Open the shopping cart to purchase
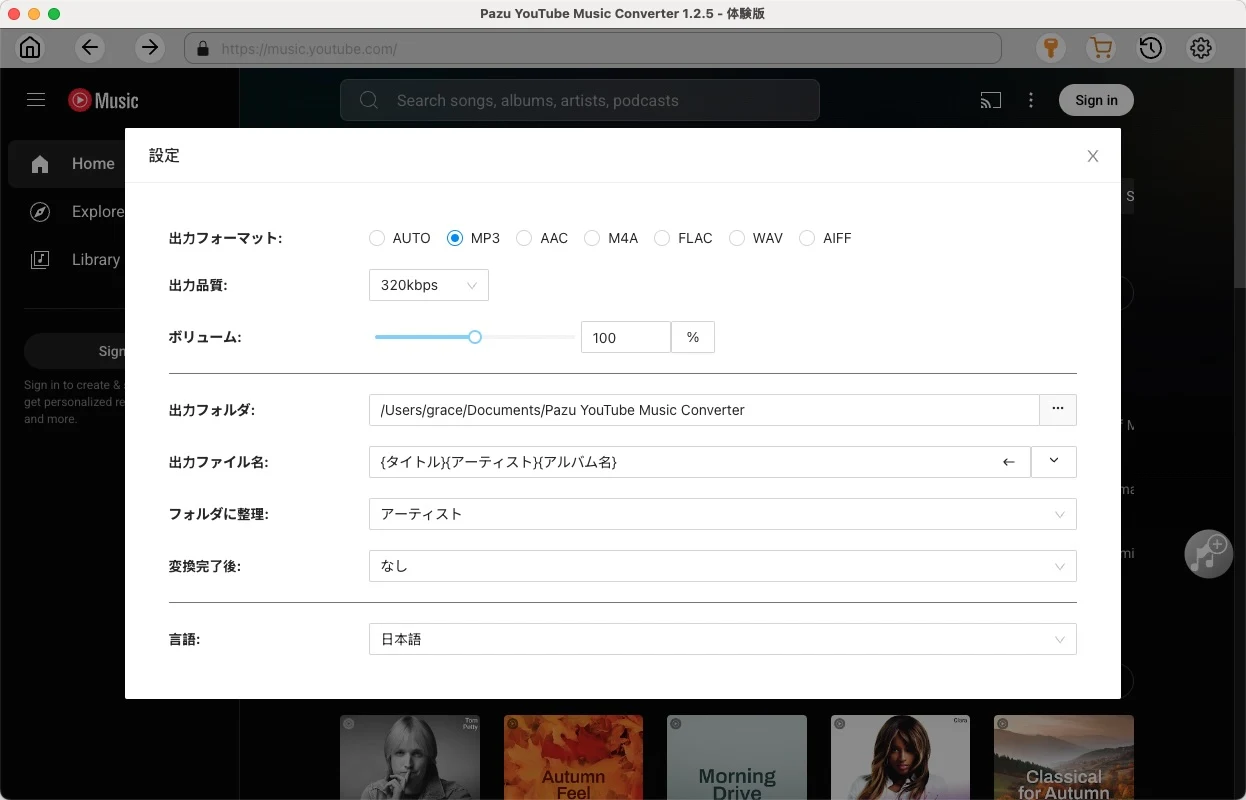1246x800 pixels. pos(1101,48)
